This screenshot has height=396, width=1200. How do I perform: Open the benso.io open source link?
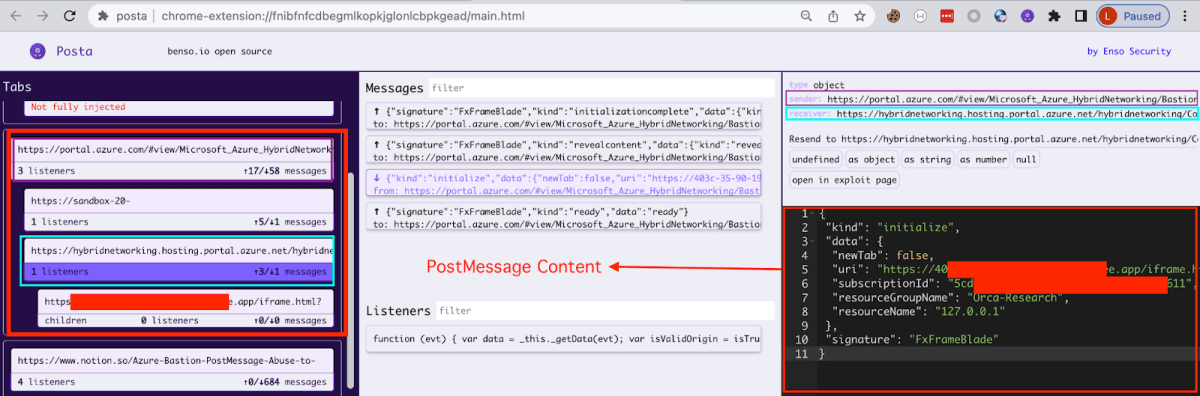pyautogui.click(x=219, y=51)
